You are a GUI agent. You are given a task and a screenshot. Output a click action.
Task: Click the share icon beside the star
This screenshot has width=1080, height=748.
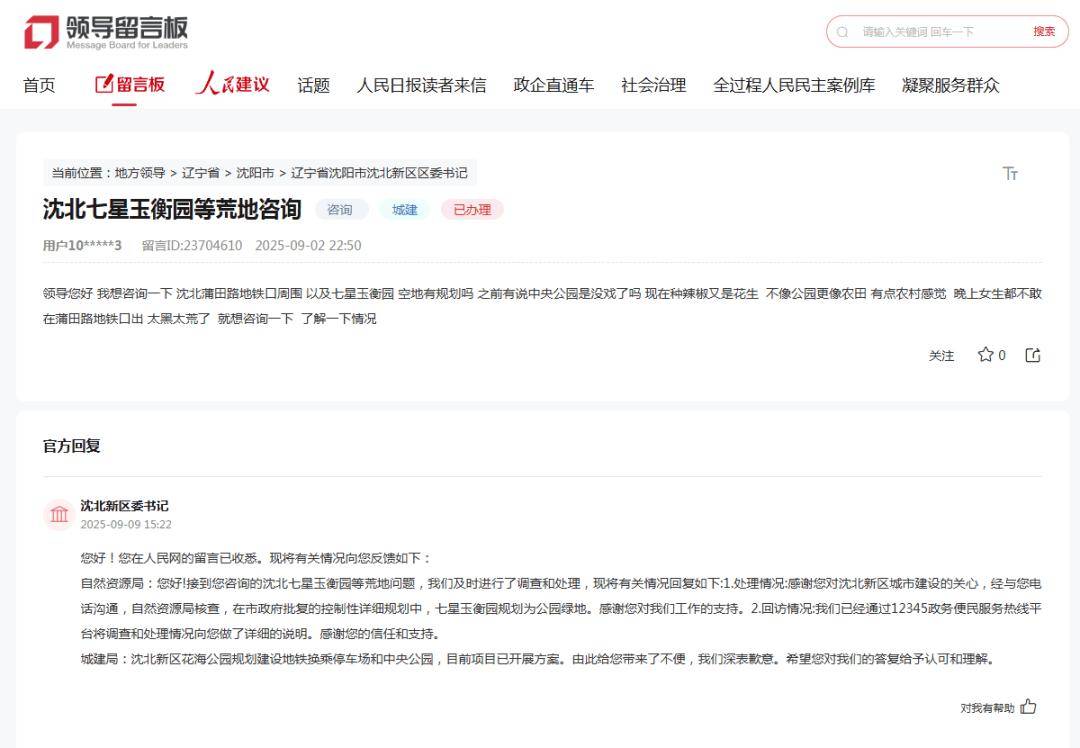click(x=1033, y=355)
